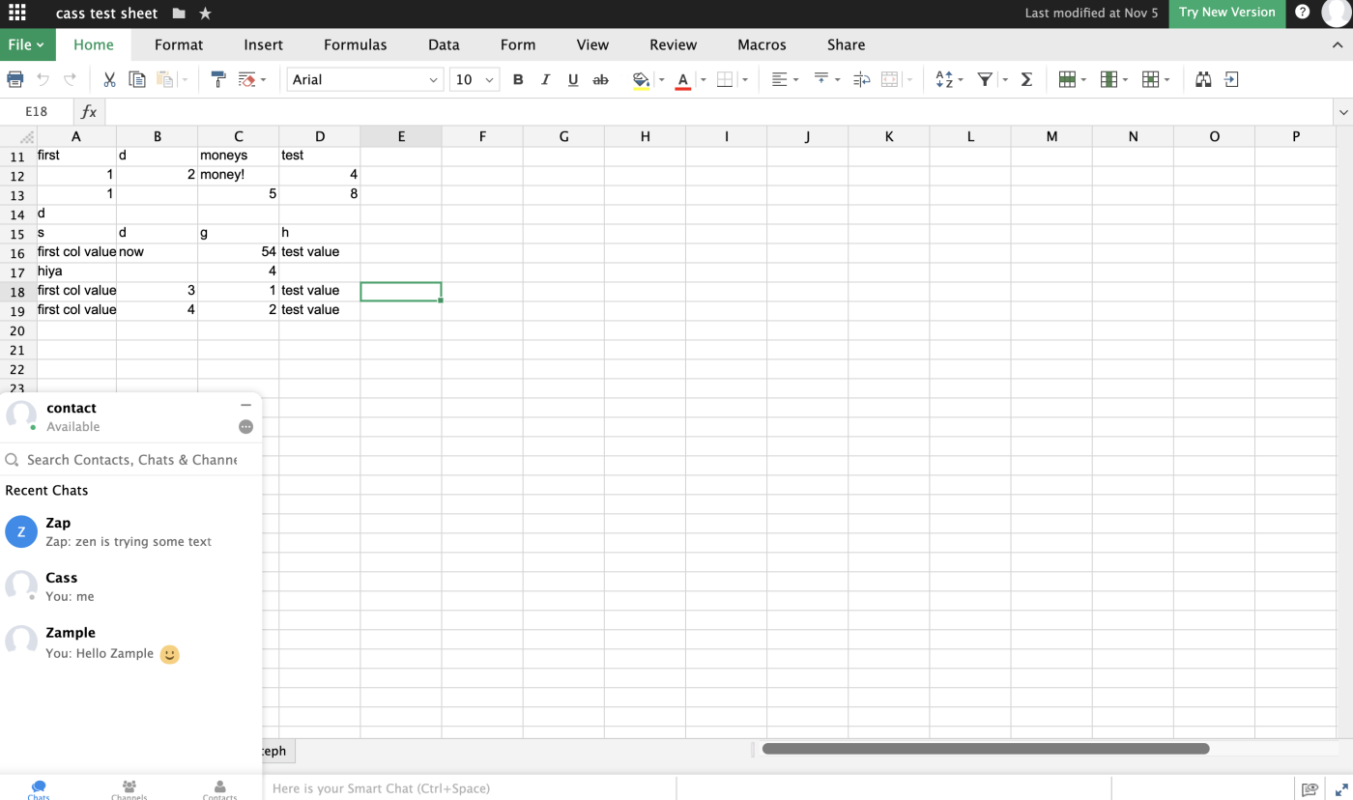The height and width of the screenshot is (800, 1353).
Task: Open the Arial font family dropdown
Action: [365, 80]
